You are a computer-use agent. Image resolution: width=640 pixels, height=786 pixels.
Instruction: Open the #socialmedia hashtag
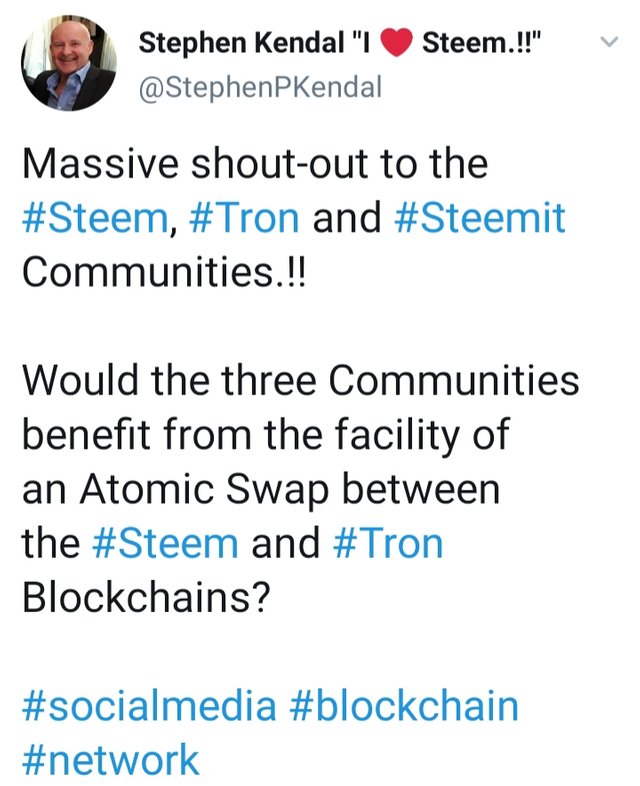(148, 706)
